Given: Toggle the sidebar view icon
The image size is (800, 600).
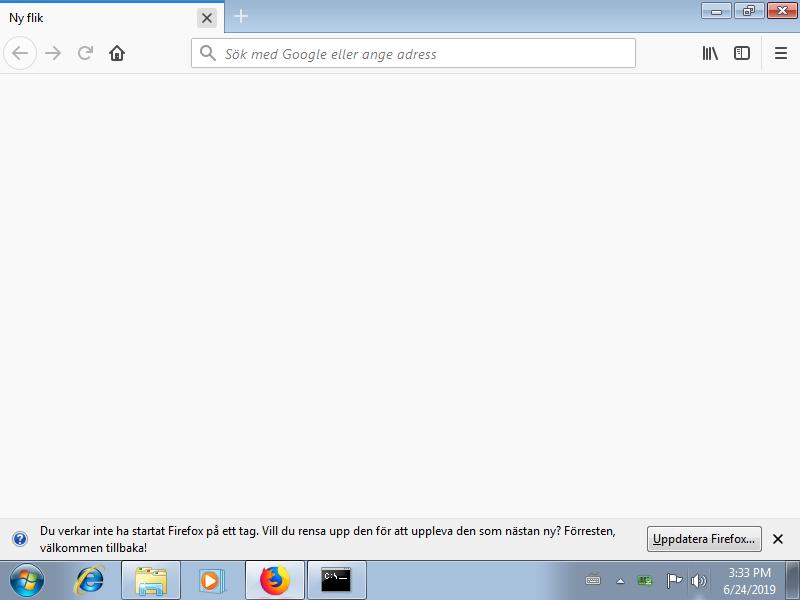Looking at the screenshot, I should click(742, 53).
